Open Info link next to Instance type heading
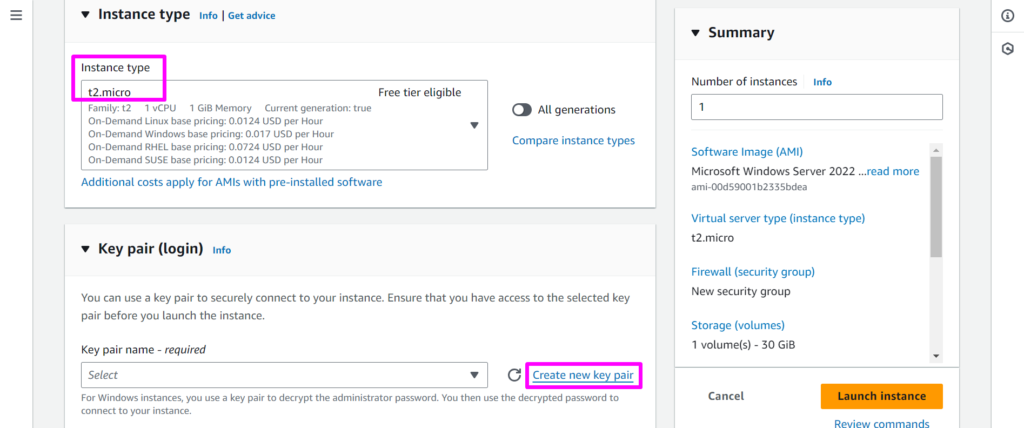The image size is (1024, 428). (x=208, y=16)
